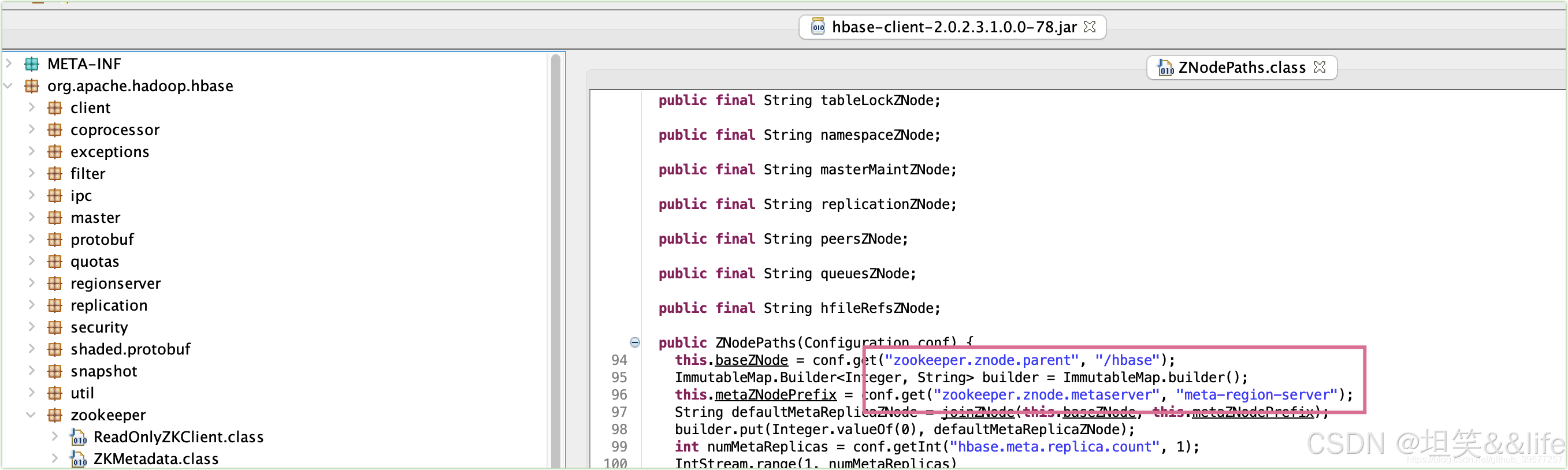Select the ReadOnlyZKClient.class tree row
The width and height of the screenshot is (1568, 470).
[178, 437]
